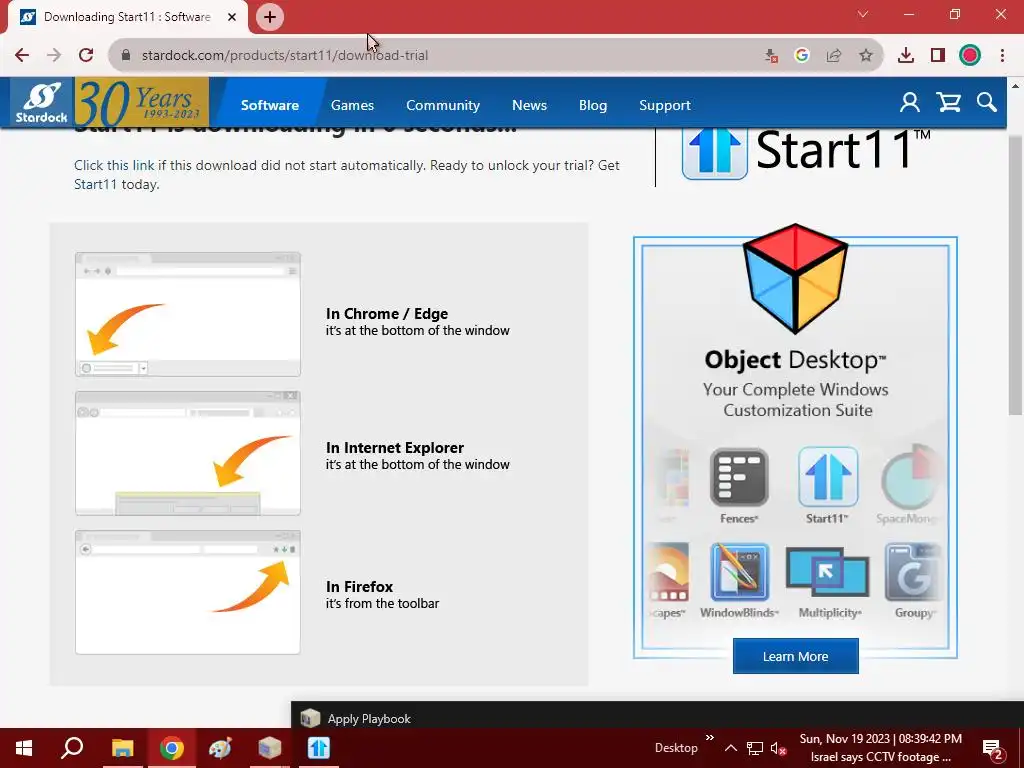
Task: Click the Start11 product logo
Action: pos(806,152)
